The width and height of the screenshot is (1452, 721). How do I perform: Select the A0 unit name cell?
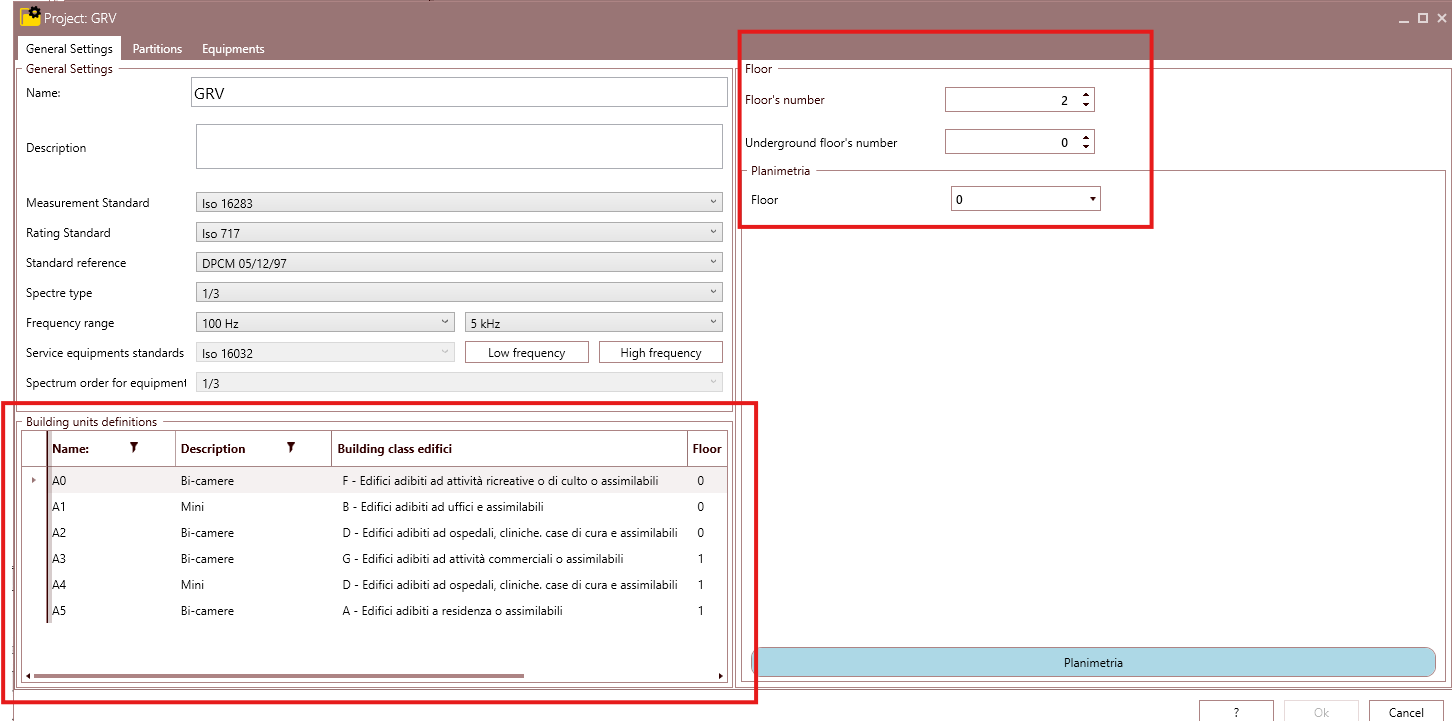tap(112, 481)
